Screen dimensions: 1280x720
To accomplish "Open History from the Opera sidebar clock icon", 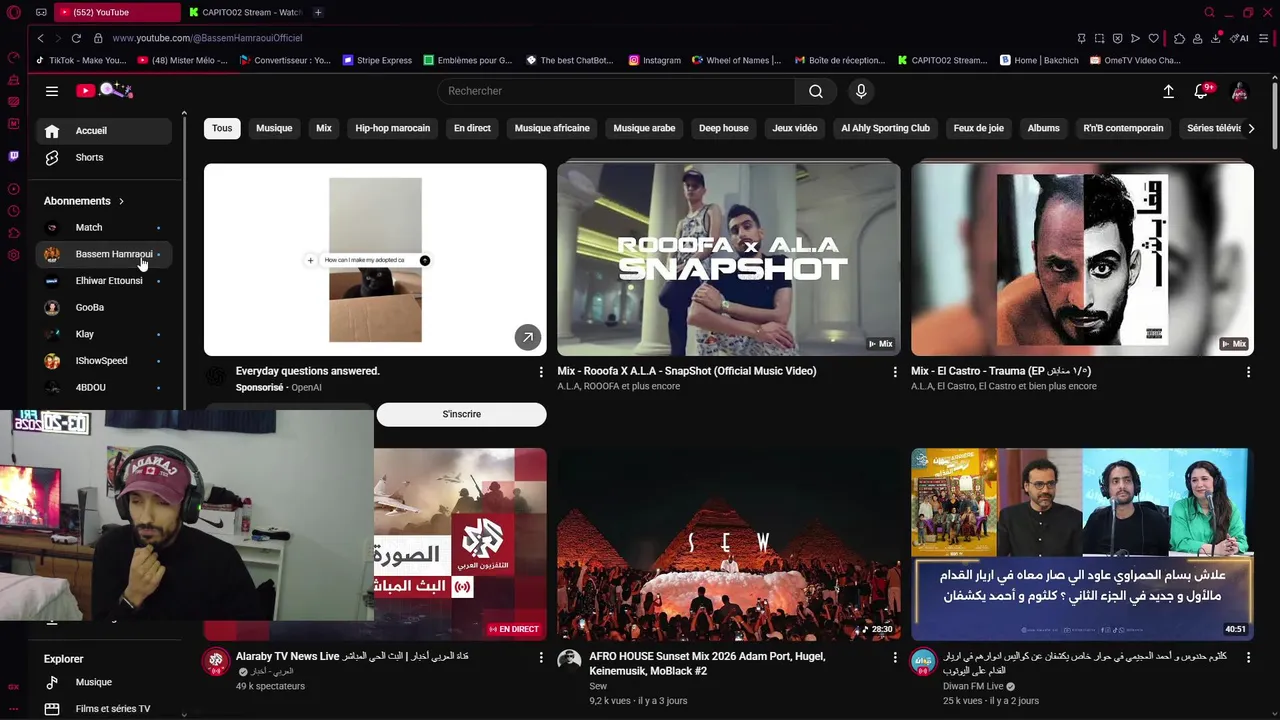I will point(13,211).
